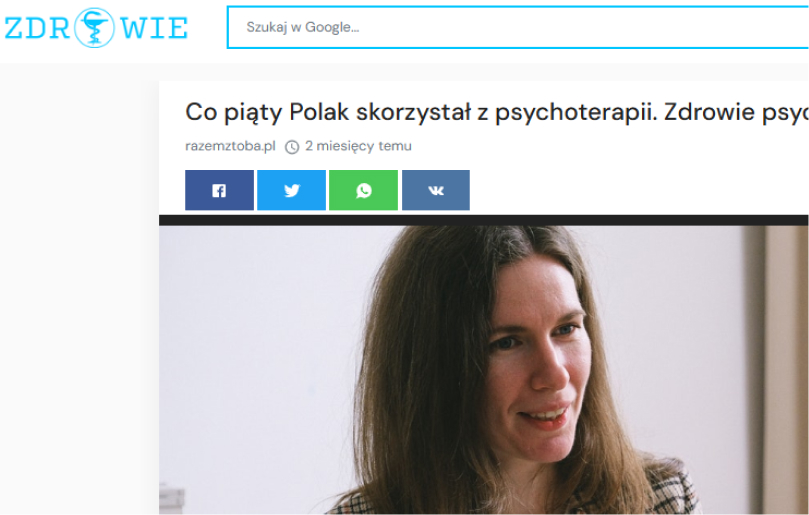Click the caduceus emblem in Zdrowie logo
Screen dimensions: 809x515
pos(94,28)
